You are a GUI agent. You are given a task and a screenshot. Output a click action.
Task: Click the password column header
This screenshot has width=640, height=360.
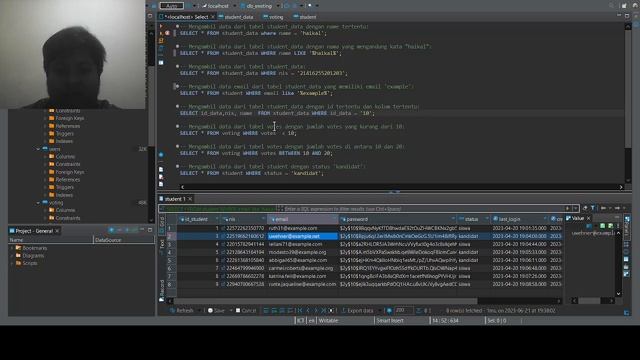[398, 219]
